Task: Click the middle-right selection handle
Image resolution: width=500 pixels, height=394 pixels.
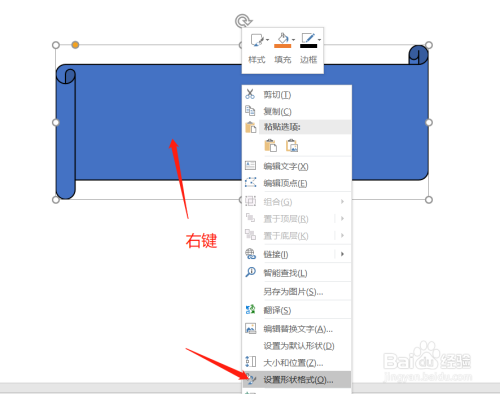Action: 429,122
